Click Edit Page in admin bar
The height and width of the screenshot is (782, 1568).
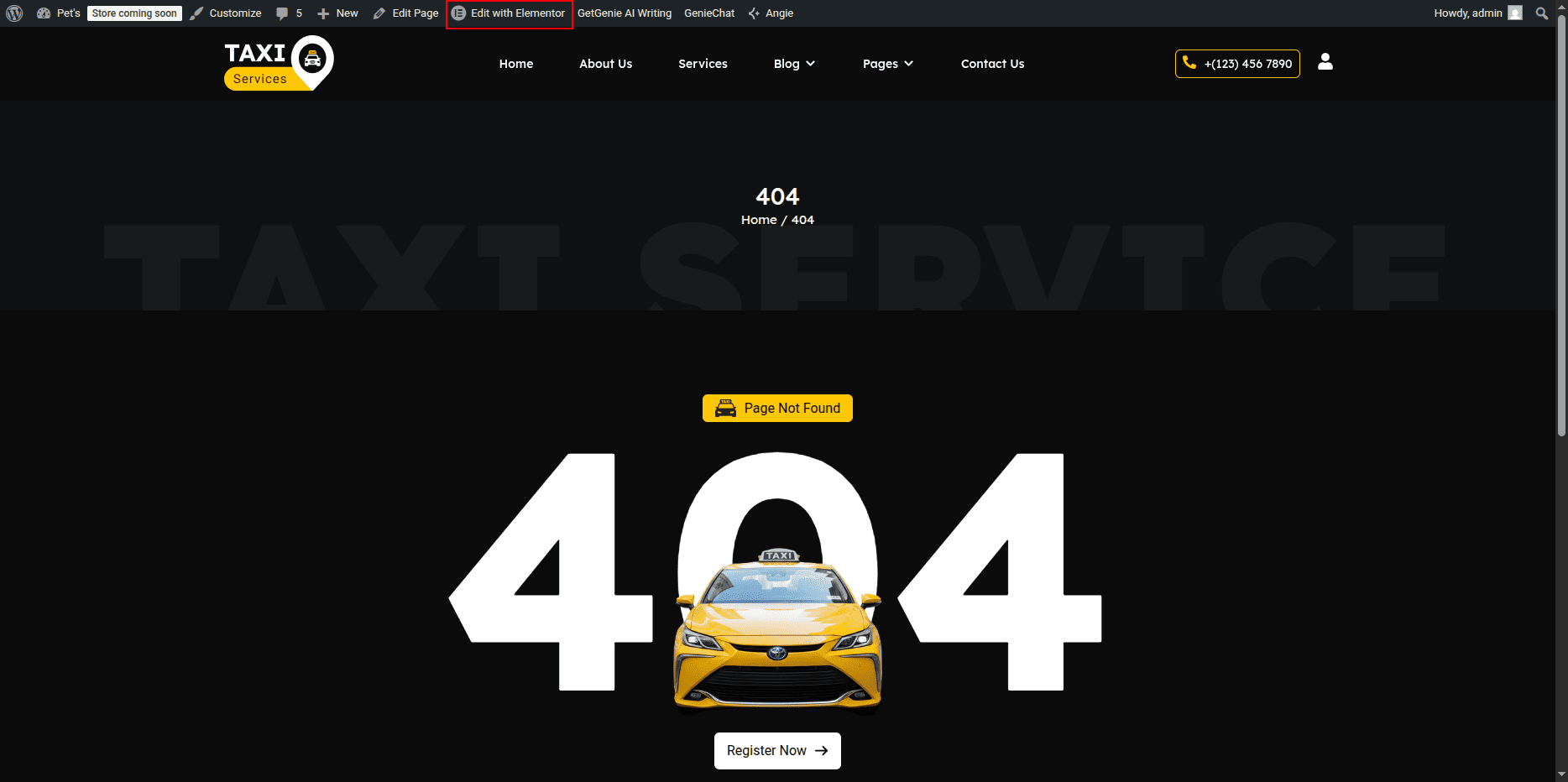click(x=406, y=13)
